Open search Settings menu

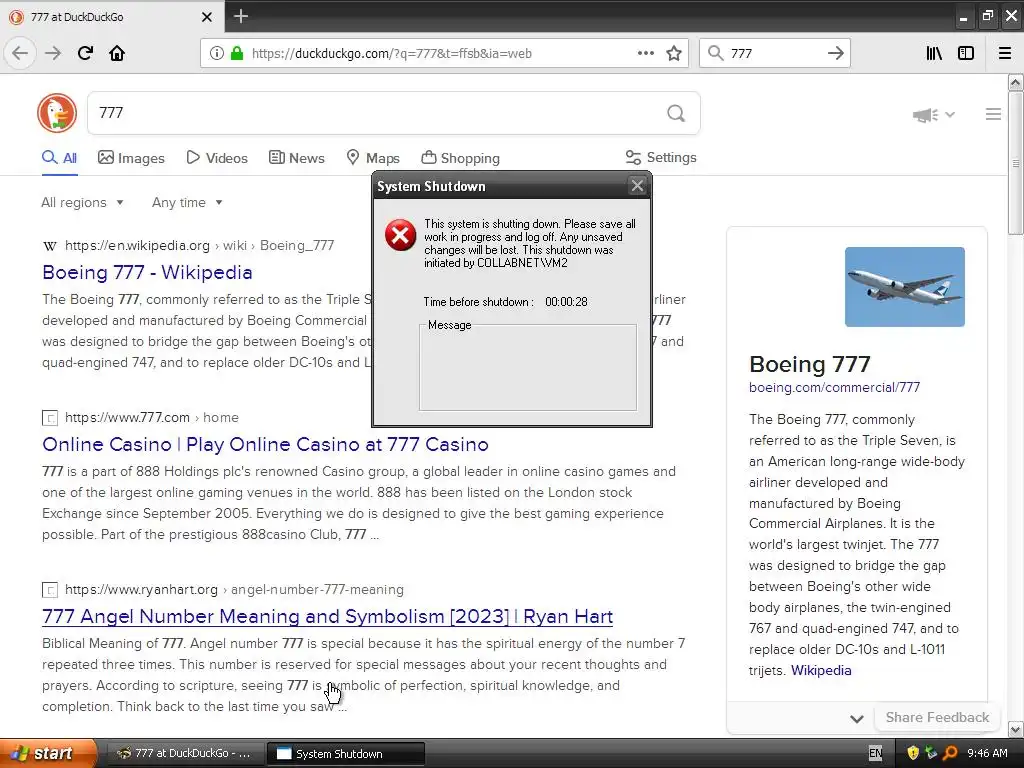point(661,157)
